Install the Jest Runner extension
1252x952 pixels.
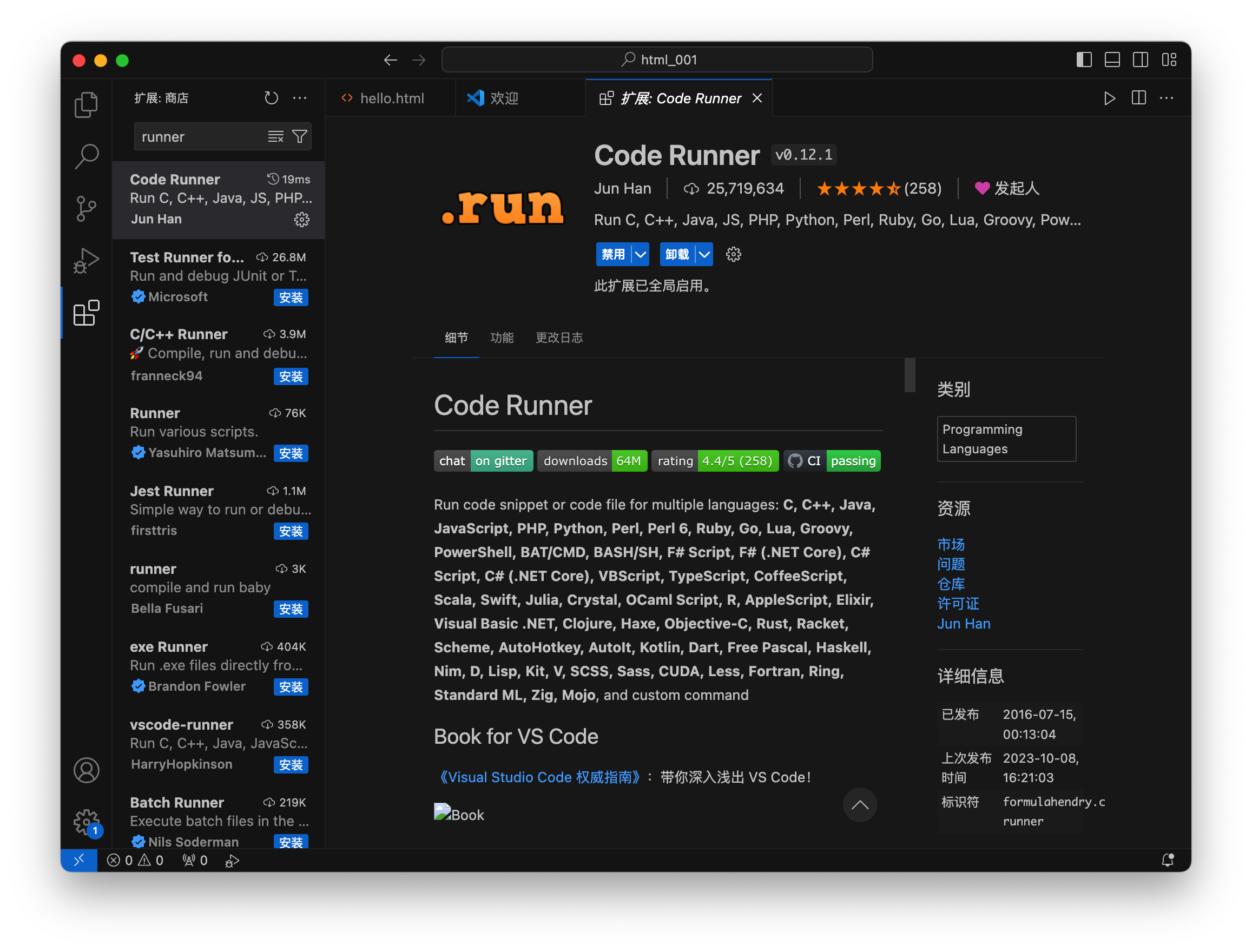pyautogui.click(x=291, y=531)
